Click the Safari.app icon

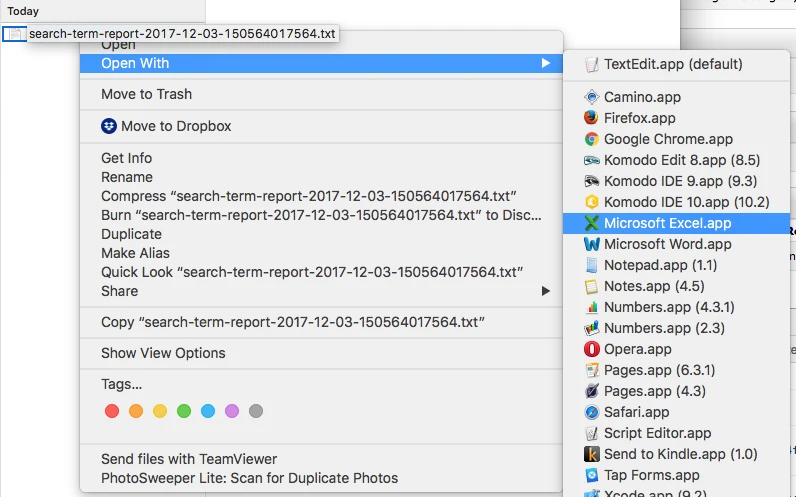pyautogui.click(x=591, y=412)
